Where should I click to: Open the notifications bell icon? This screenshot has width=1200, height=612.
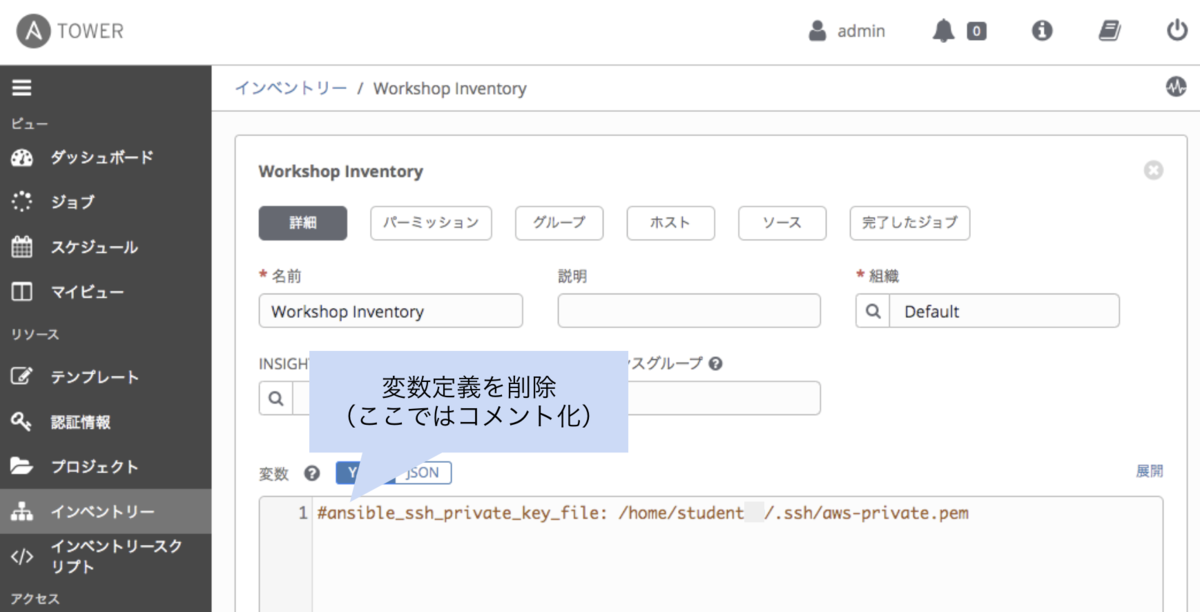943,31
